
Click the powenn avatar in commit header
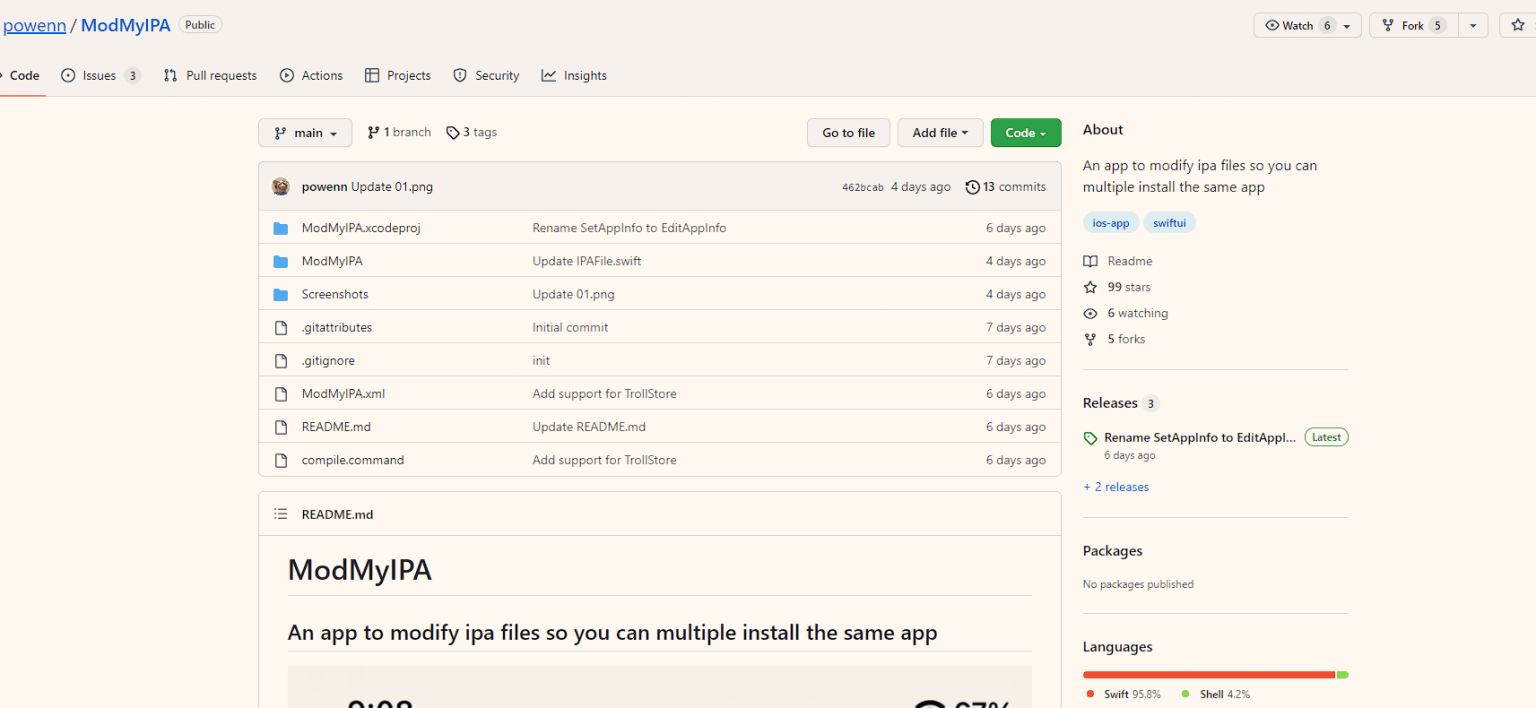click(281, 187)
